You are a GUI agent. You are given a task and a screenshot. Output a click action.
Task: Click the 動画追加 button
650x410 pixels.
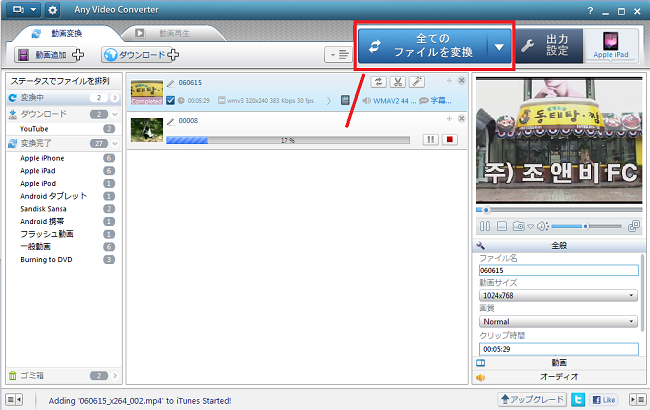pos(49,55)
